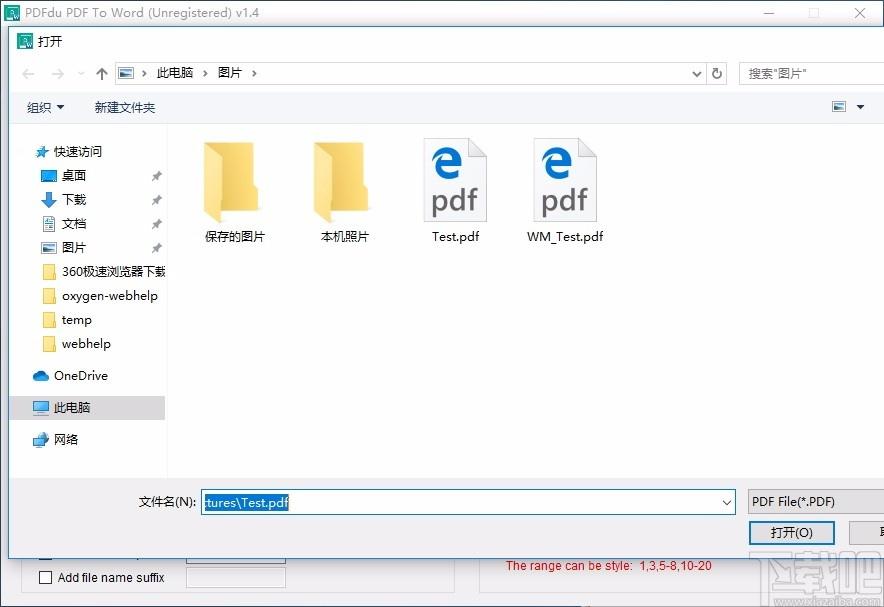884x607 pixels.
Task: Click 图片 breadcrumb in the address bar
Action: point(229,73)
